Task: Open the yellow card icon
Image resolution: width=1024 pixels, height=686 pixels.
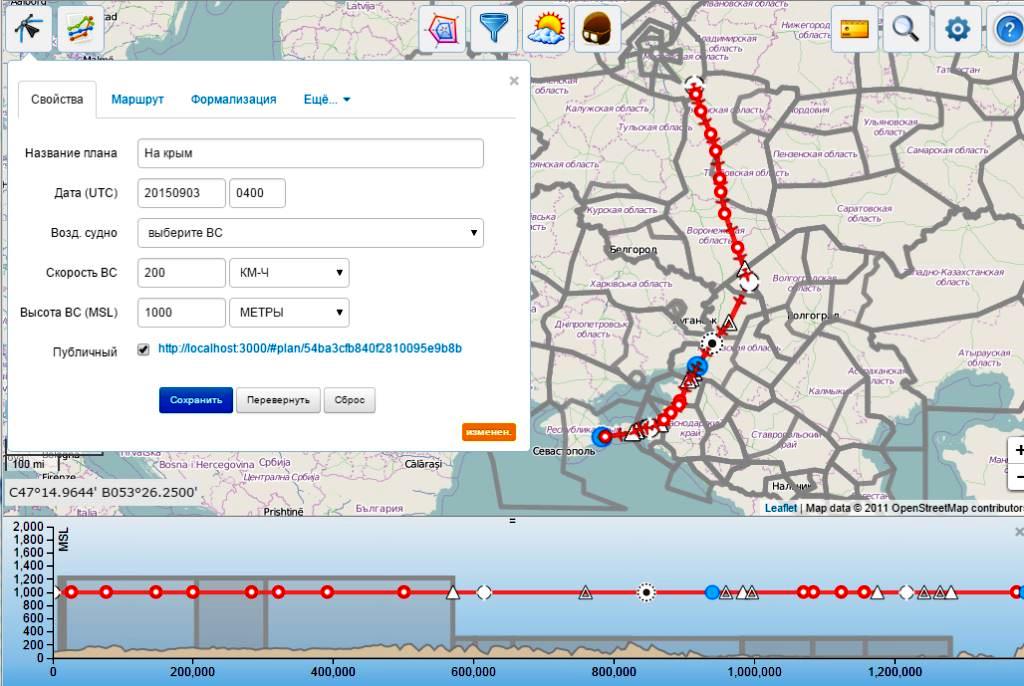Action: click(854, 29)
